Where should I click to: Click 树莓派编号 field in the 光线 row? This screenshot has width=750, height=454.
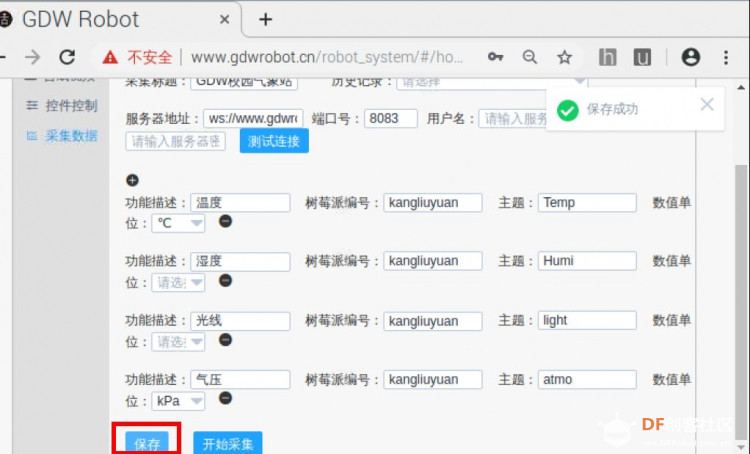(433, 321)
